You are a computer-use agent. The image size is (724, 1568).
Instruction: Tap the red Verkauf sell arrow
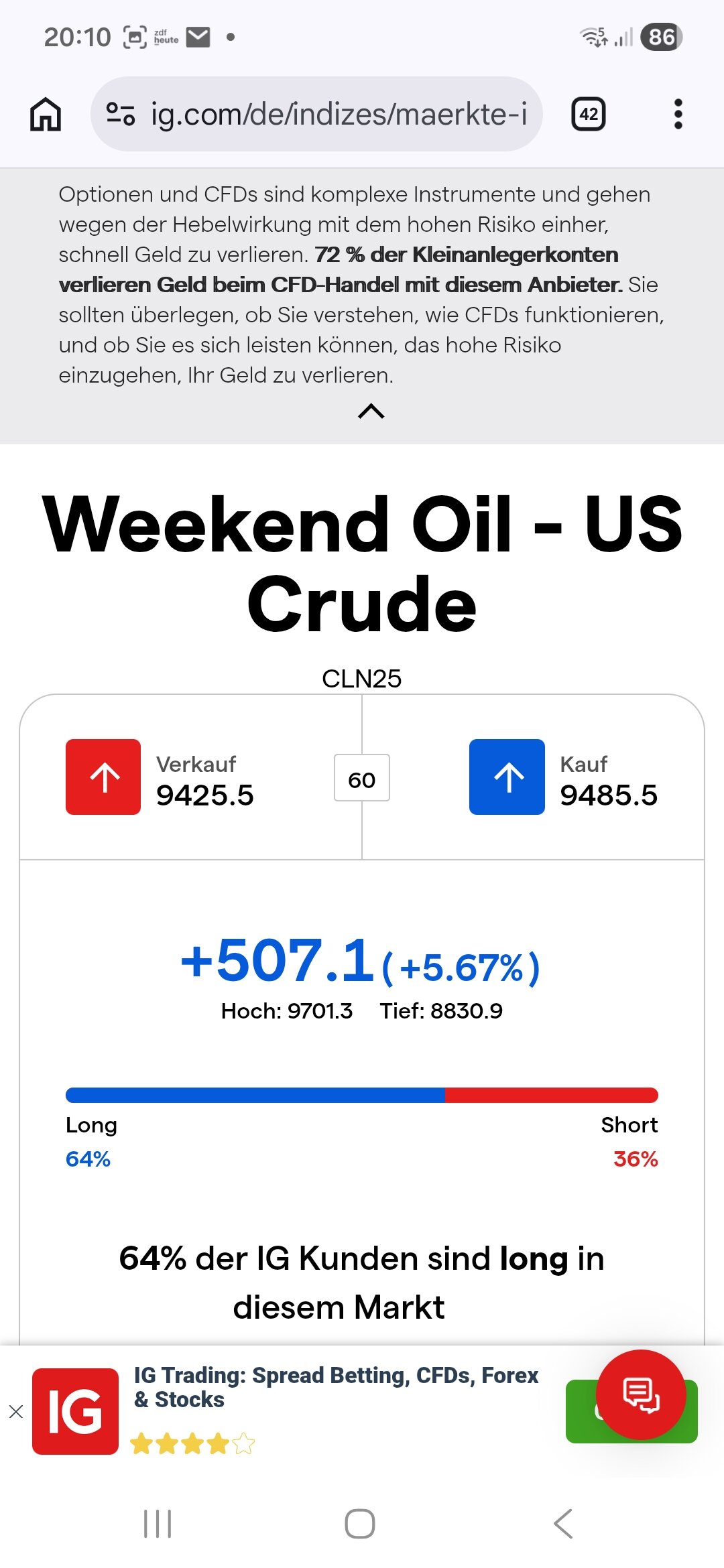pos(103,777)
